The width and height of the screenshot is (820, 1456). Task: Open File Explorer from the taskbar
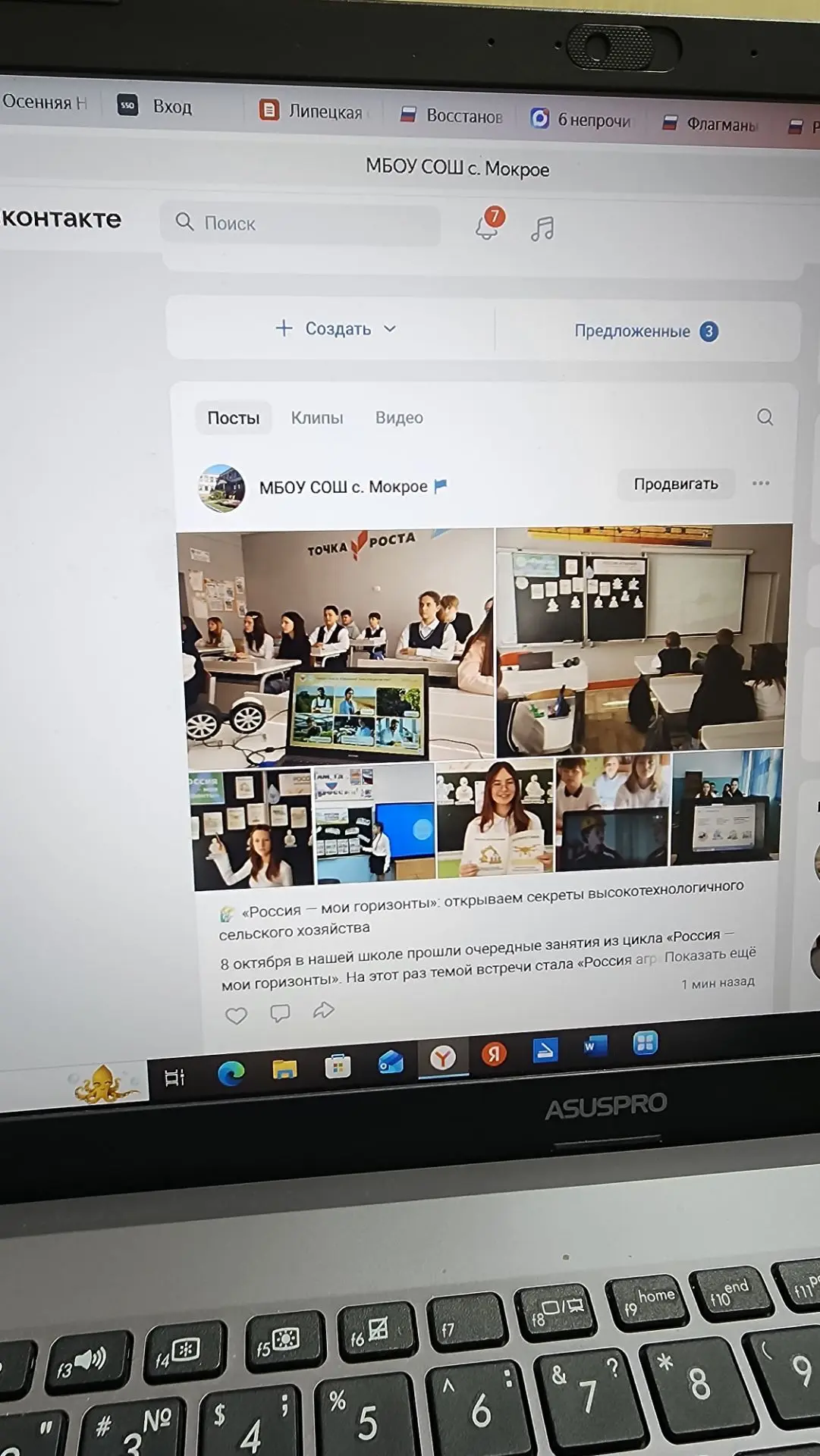coord(284,1069)
